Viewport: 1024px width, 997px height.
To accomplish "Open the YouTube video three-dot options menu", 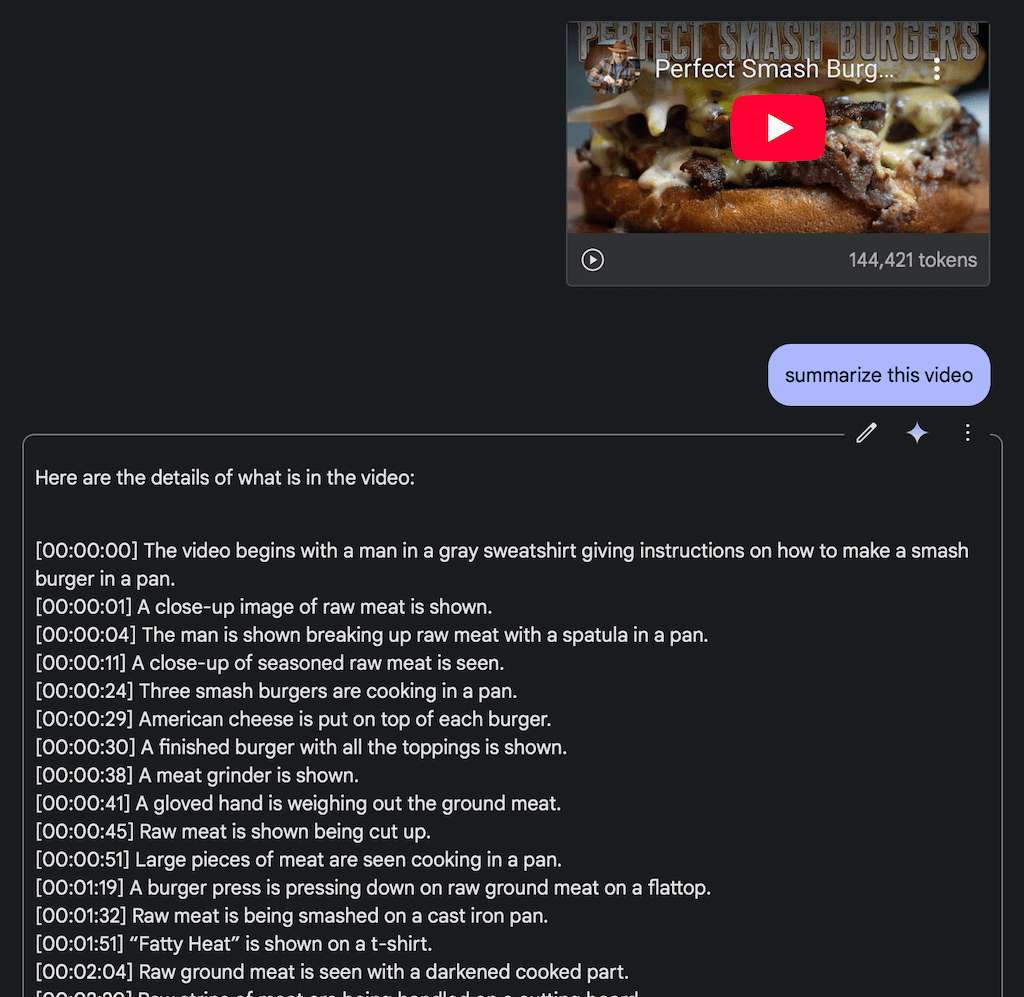I will pyautogui.click(x=936, y=69).
